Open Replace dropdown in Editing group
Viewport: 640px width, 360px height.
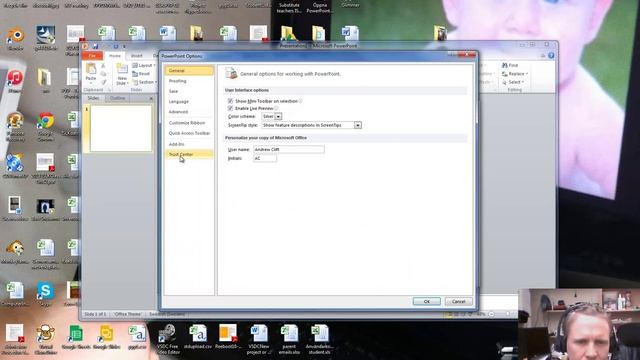pyautogui.click(x=515, y=74)
